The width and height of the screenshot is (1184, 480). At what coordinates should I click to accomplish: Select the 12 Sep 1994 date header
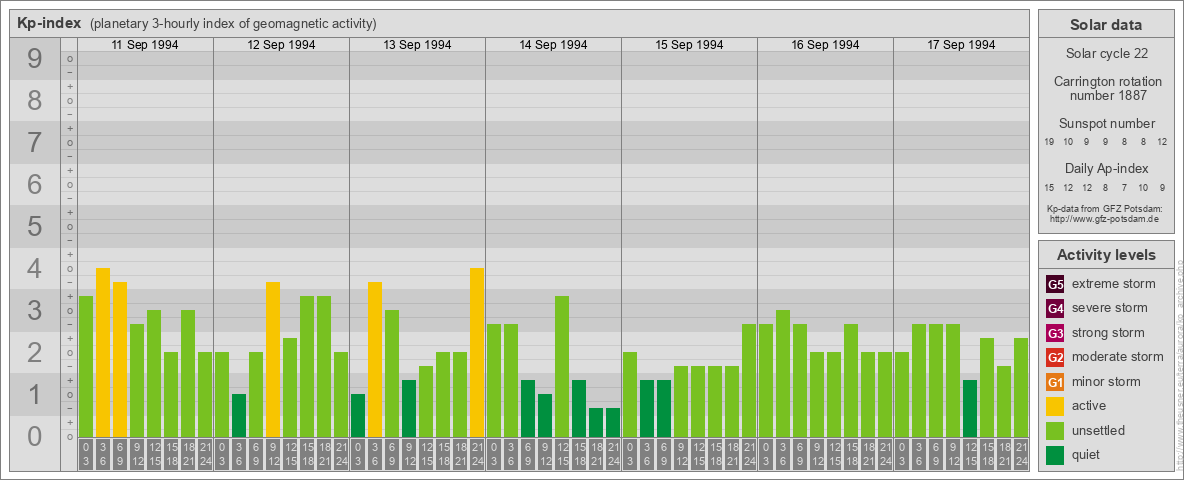point(281,45)
